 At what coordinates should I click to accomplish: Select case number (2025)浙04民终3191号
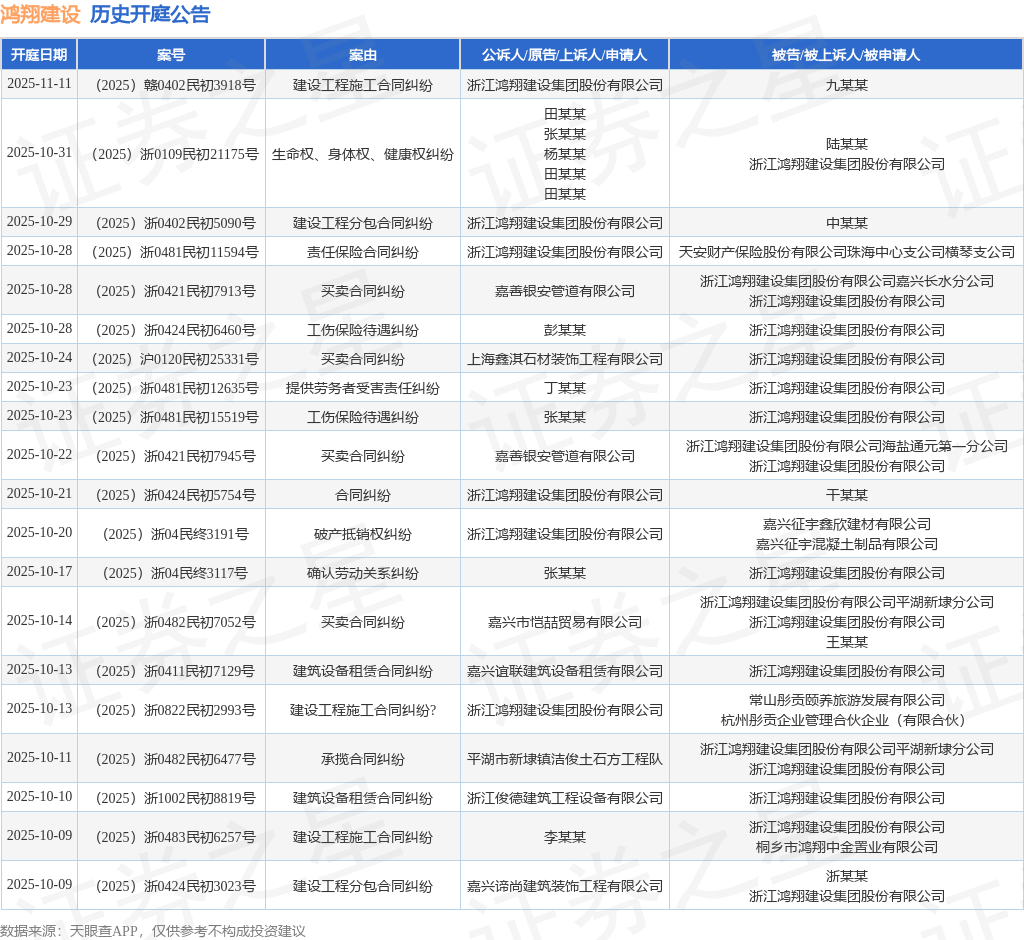click(175, 534)
